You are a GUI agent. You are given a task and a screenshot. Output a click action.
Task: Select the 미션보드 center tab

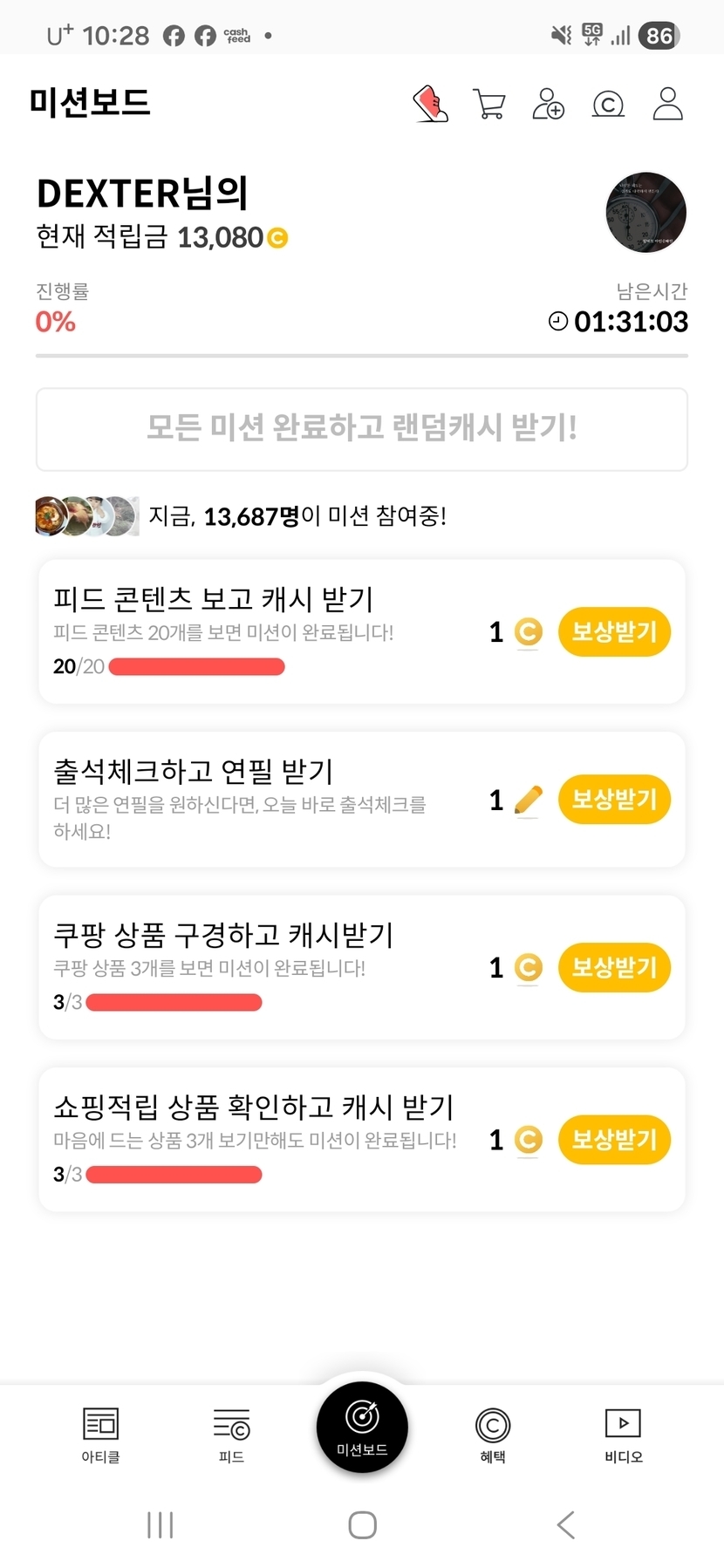[362, 1427]
